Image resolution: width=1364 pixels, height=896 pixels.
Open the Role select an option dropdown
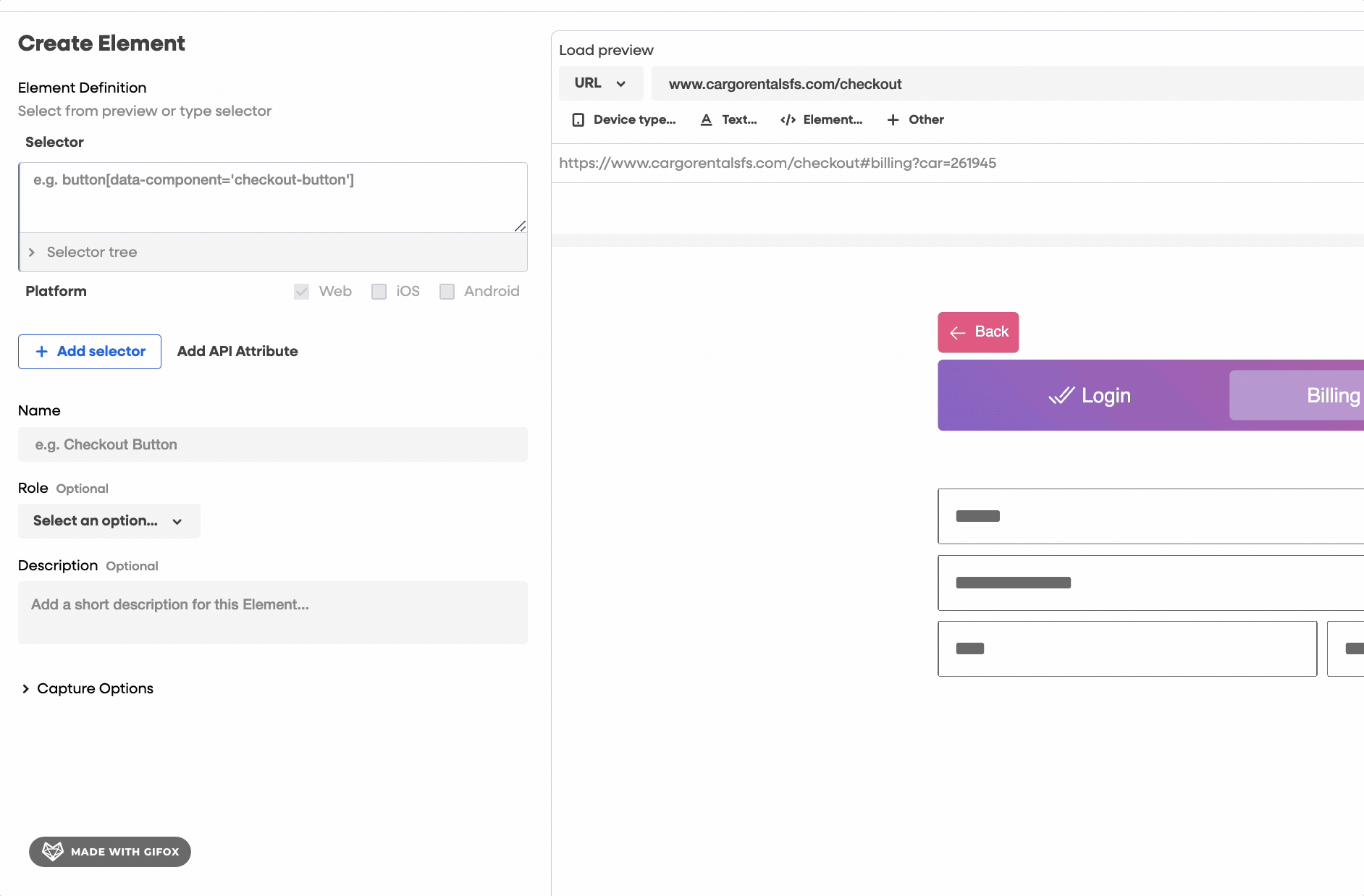point(109,521)
